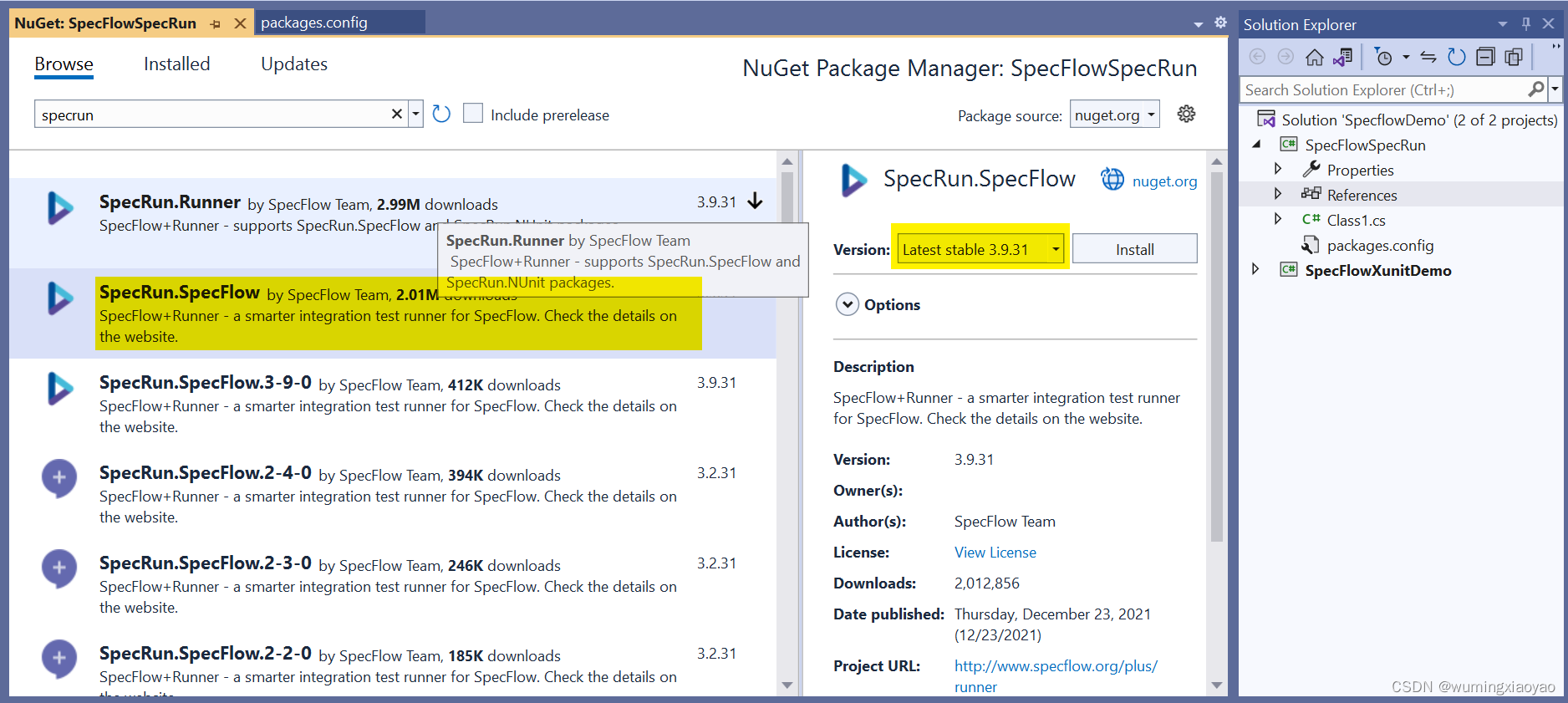The height and width of the screenshot is (703, 1568).
Task: Refresh the NuGet package search results
Action: click(x=441, y=114)
